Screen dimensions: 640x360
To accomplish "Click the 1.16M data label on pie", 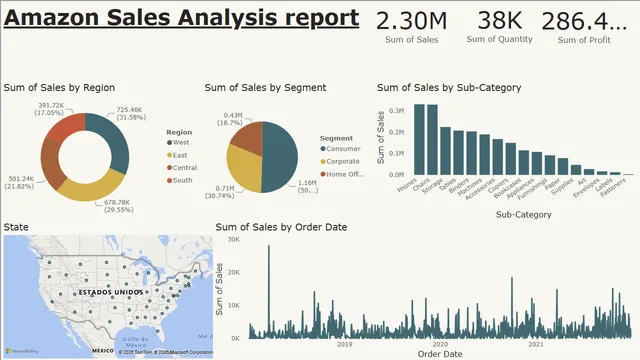I will tap(308, 187).
